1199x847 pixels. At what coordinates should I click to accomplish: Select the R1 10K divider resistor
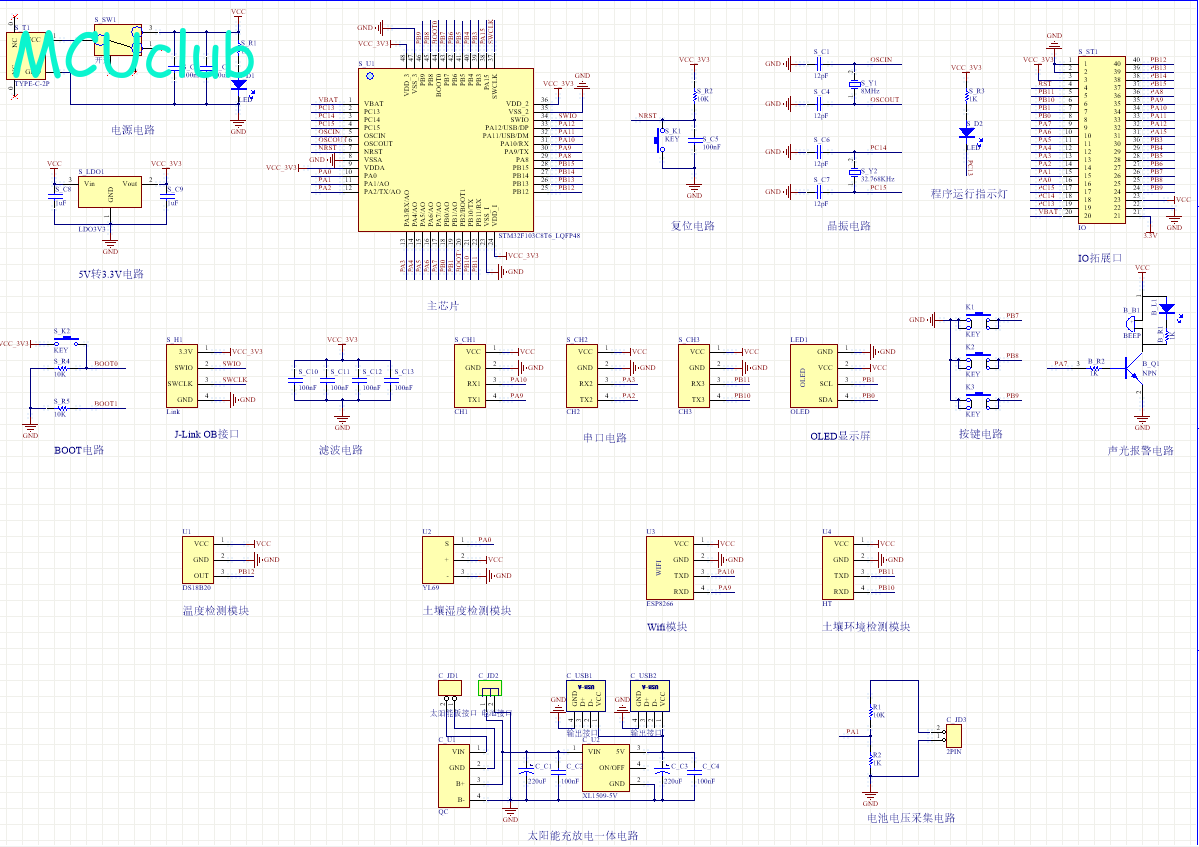870,712
